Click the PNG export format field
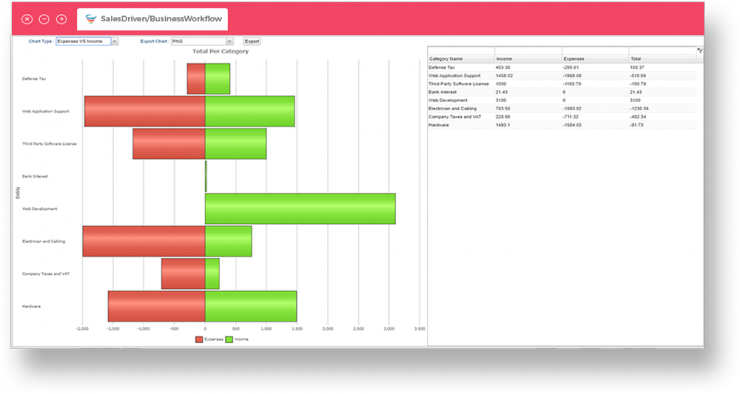 pyautogui.click(x=199, y=42)
